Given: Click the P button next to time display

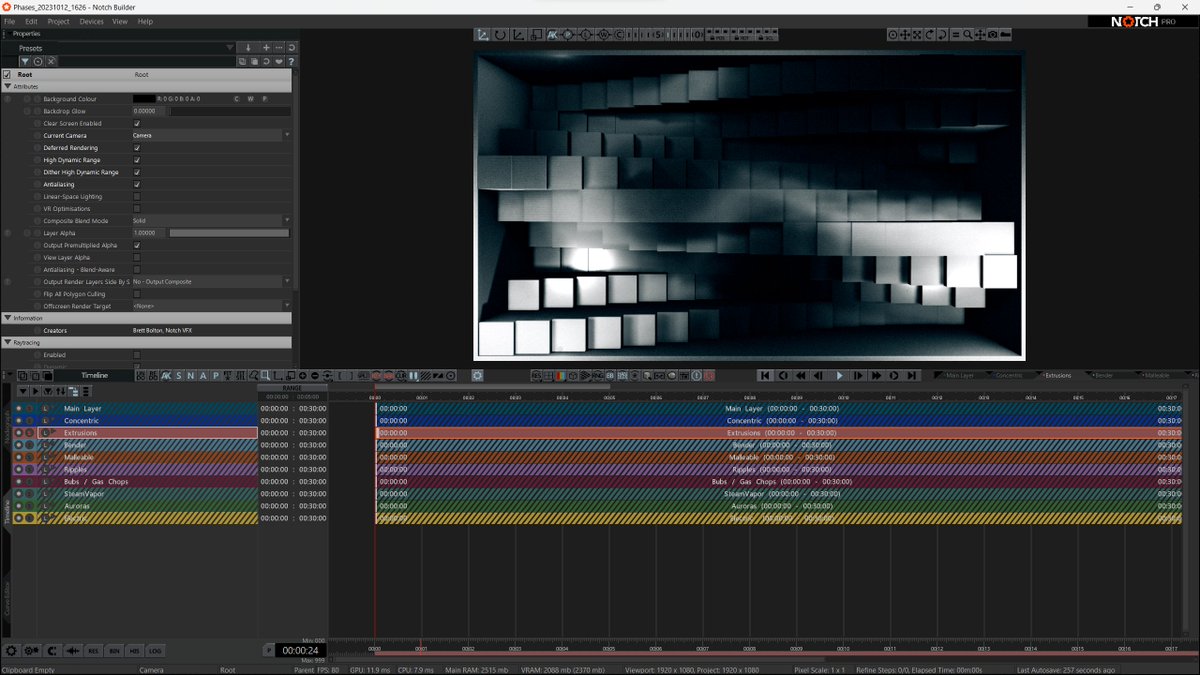Looking at the screenshot, I should point(267,648).
